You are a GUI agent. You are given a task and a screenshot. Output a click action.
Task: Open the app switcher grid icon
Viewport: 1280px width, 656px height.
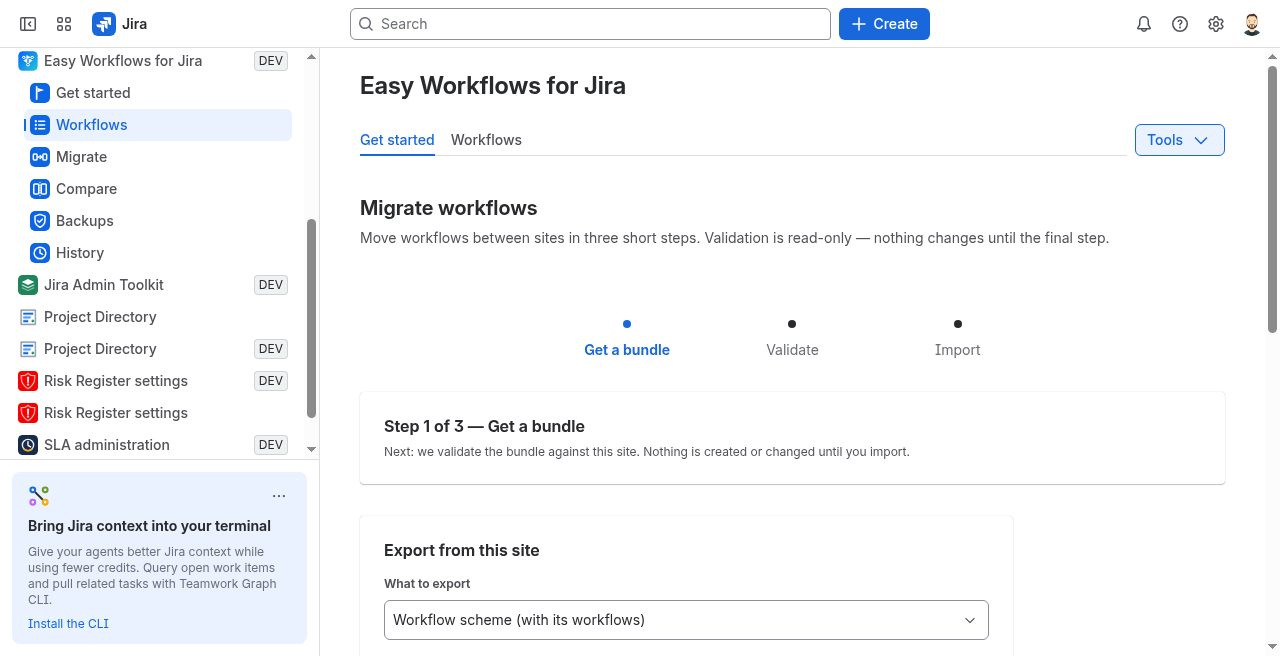[x=64, y=24]
